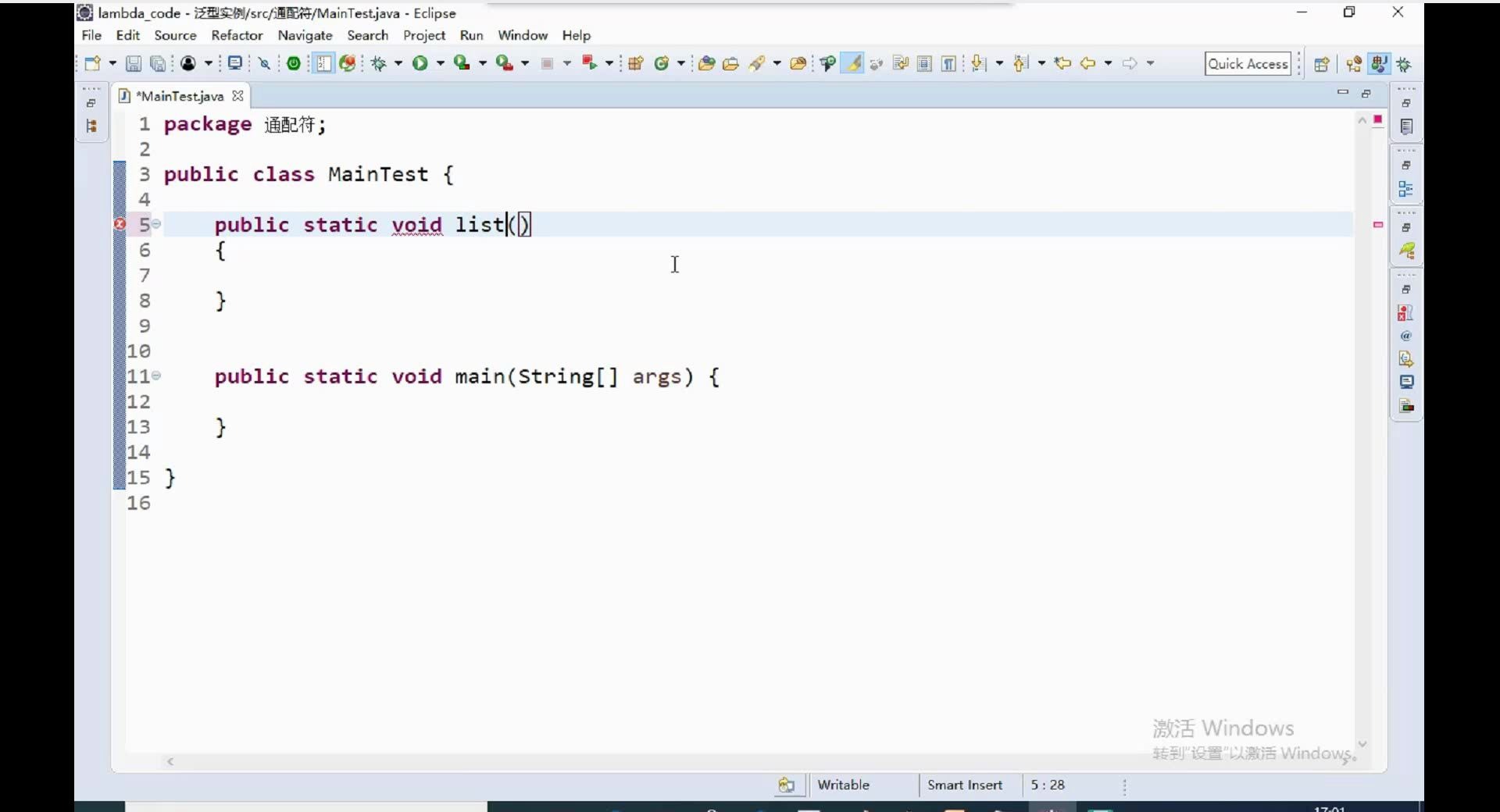Screen dimensions: 1500x812
Task: Open the Next Annotation dropdown arrow
Action: click(999, 63)
